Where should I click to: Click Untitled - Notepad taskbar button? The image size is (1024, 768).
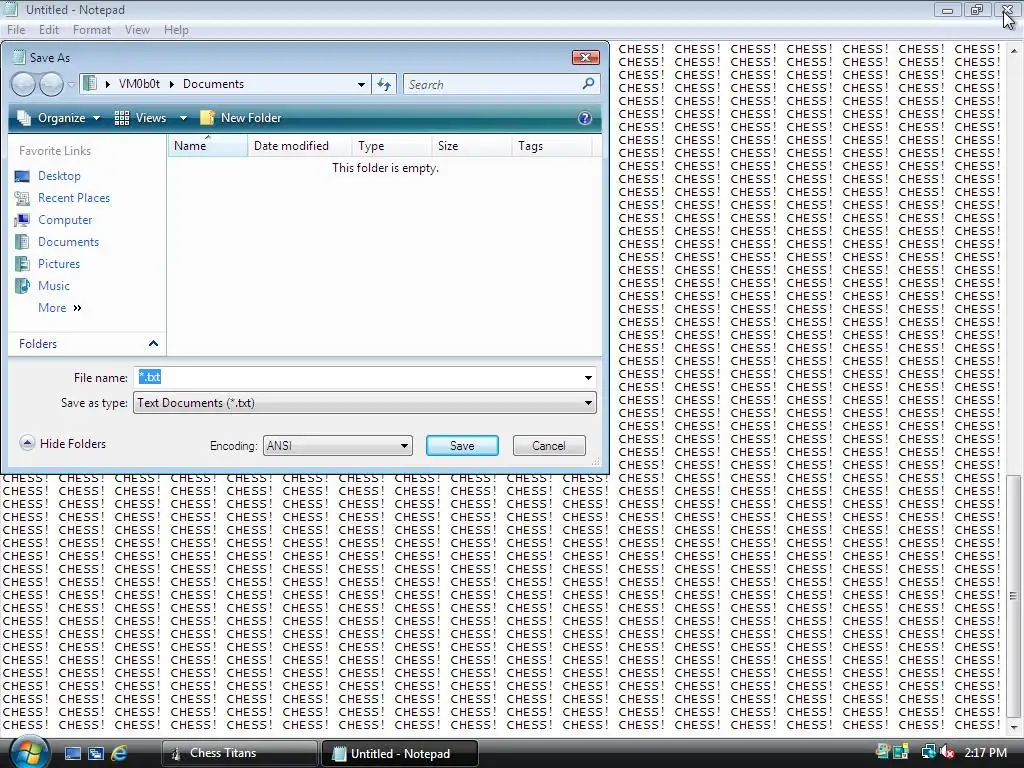point(400,753)
